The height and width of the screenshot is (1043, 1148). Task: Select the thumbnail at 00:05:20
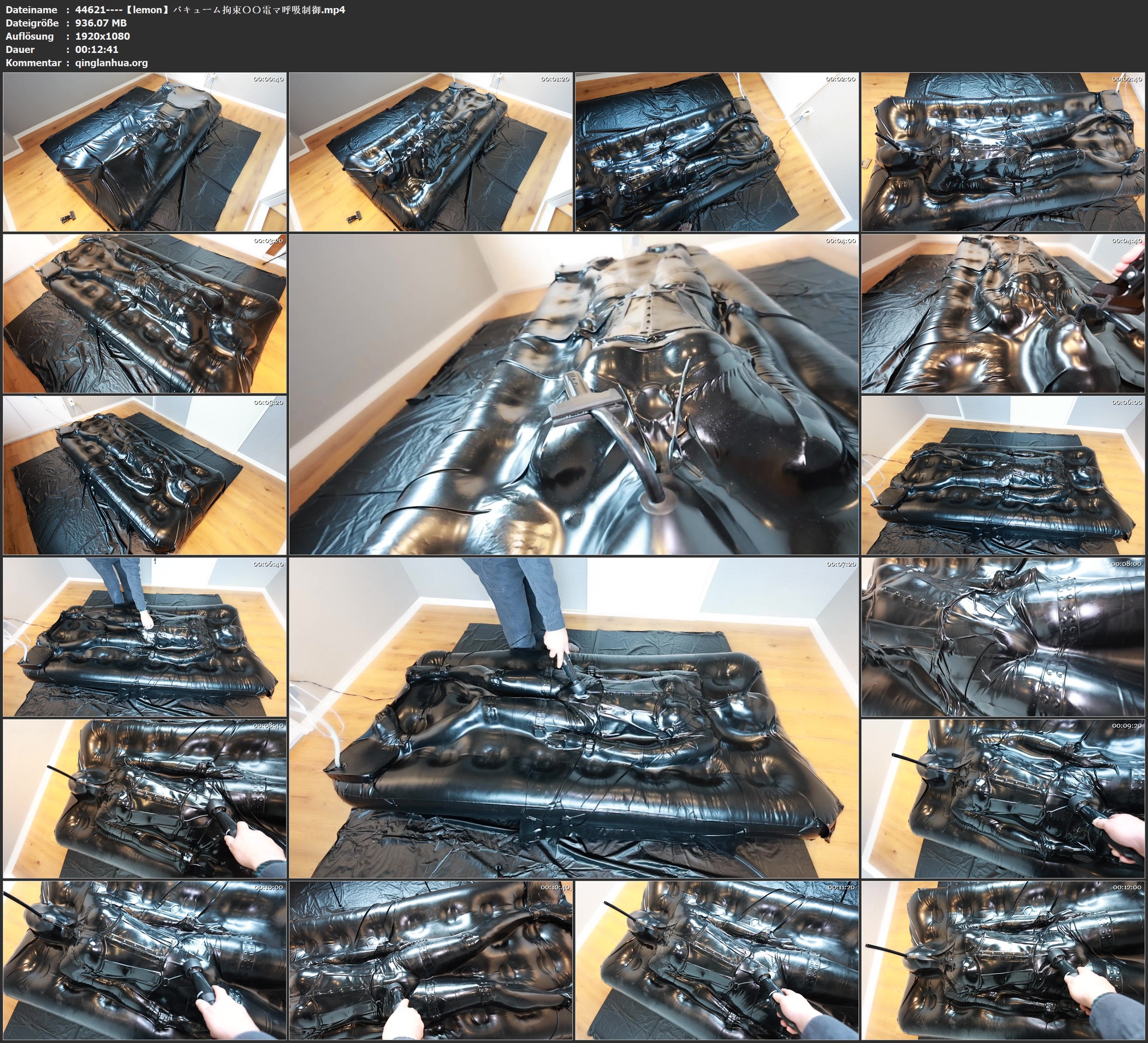[145, 475]
